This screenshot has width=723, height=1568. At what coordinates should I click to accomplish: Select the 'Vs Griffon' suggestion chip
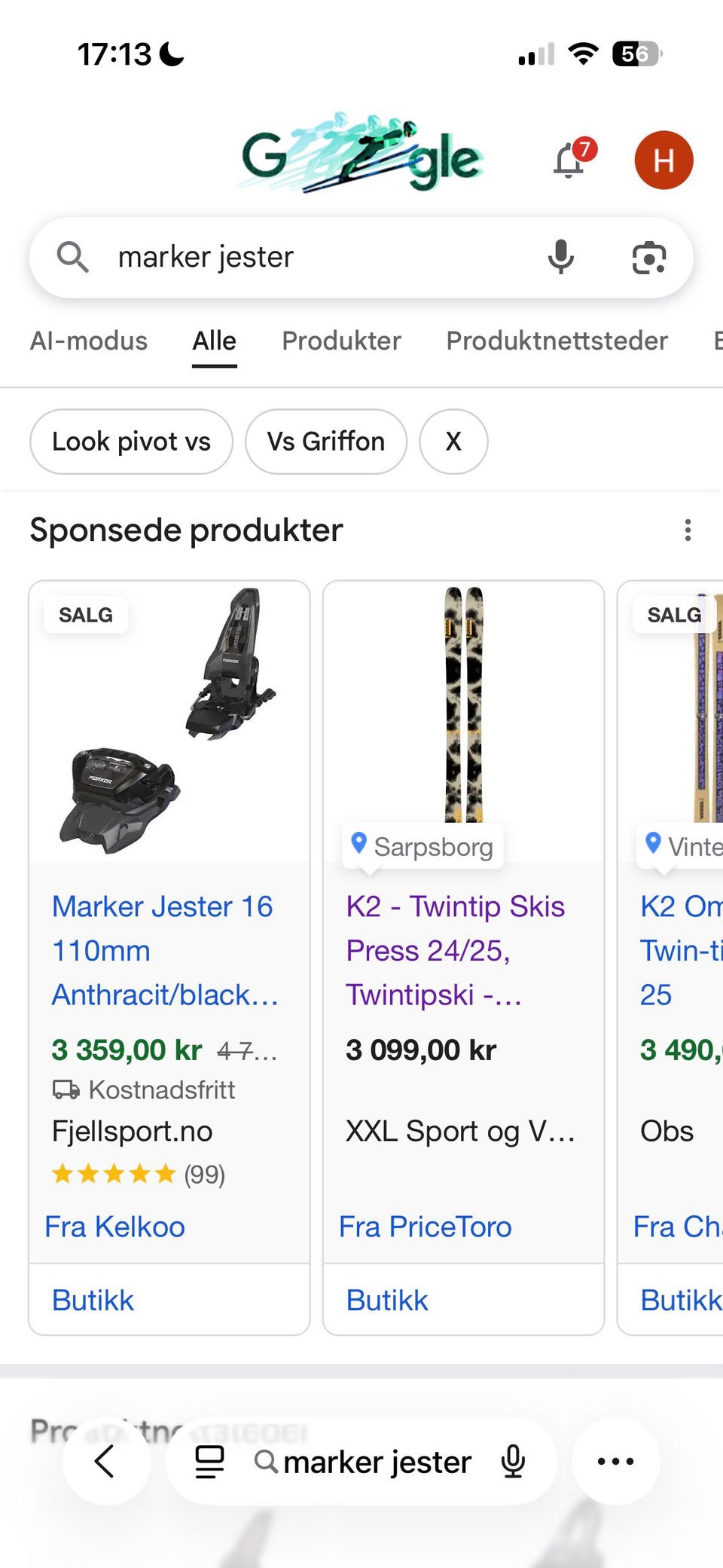click(325, 442)
